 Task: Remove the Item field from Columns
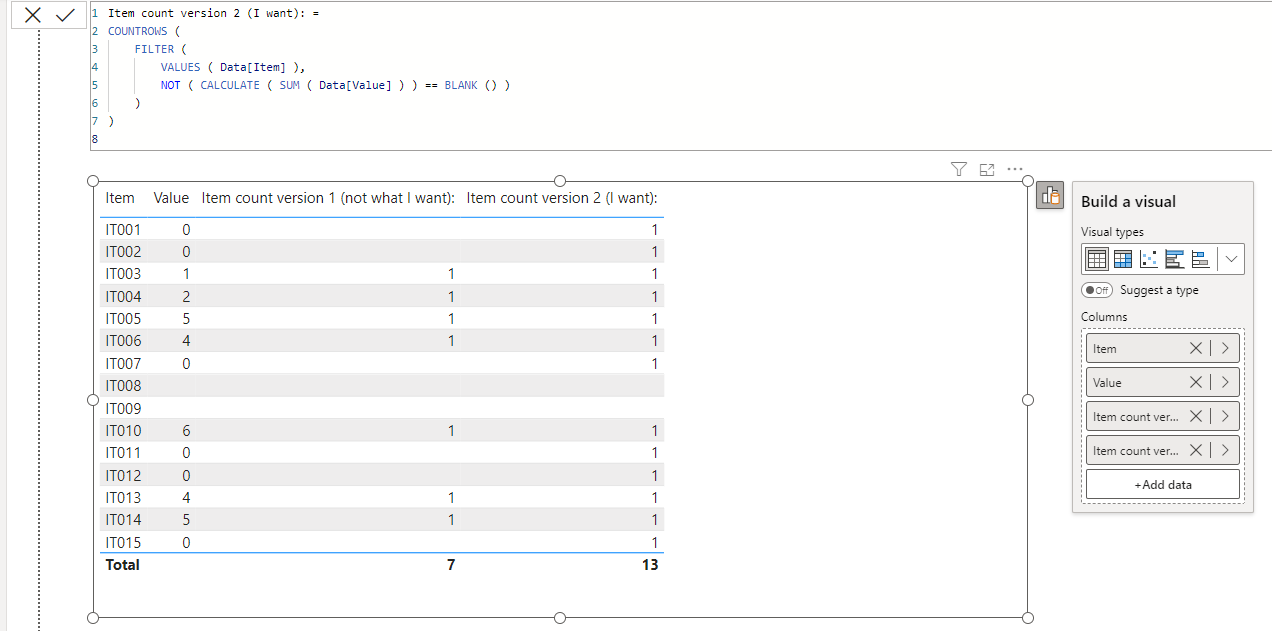(x=1195, y=348)
